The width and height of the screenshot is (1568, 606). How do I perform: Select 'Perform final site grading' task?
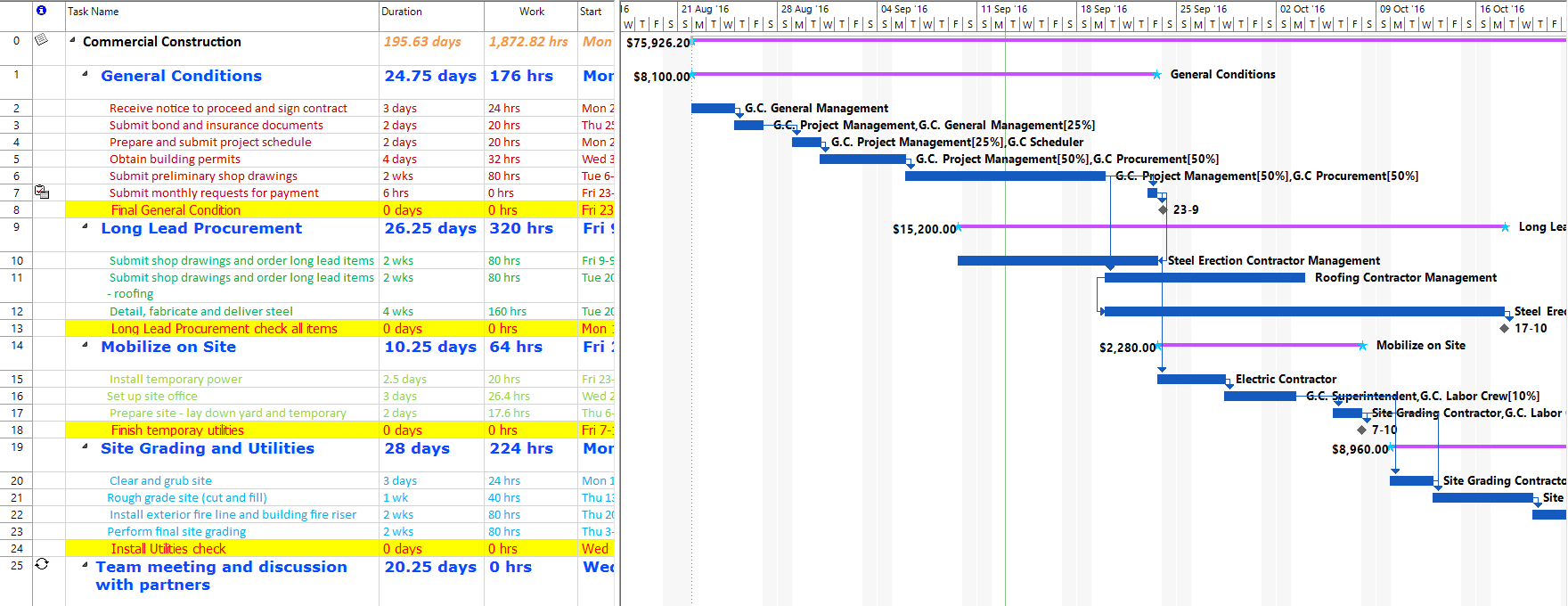click(176, 531)
